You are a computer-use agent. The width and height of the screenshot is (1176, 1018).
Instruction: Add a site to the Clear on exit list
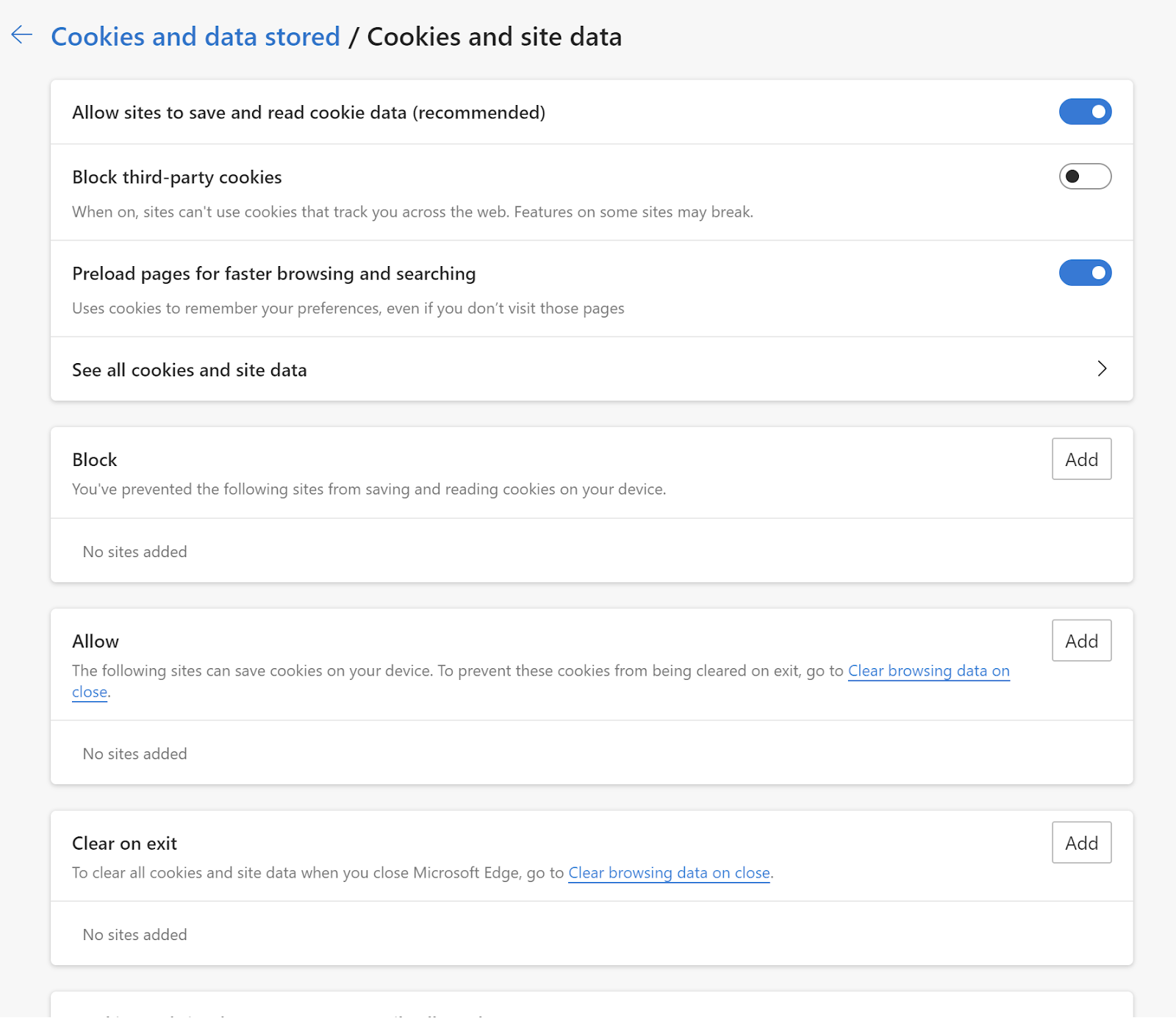click(x=1081, y=842)
